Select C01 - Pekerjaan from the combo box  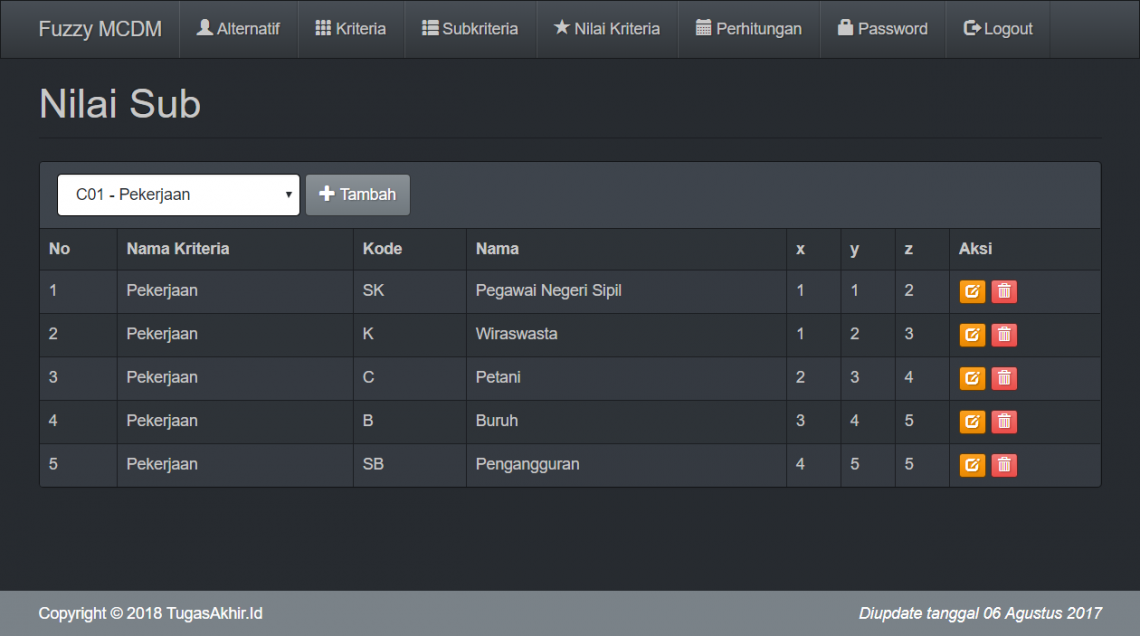click(178, 194)
